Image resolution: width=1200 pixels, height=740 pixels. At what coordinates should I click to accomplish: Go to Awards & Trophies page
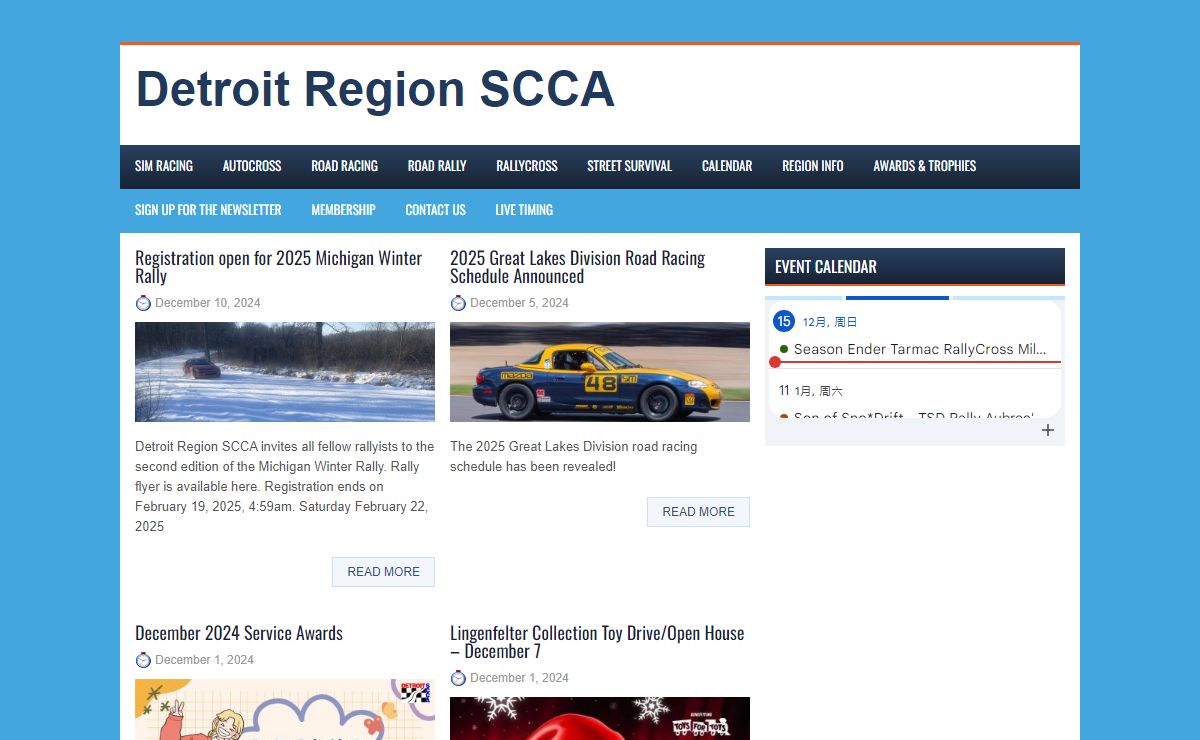tap(925, 166)
